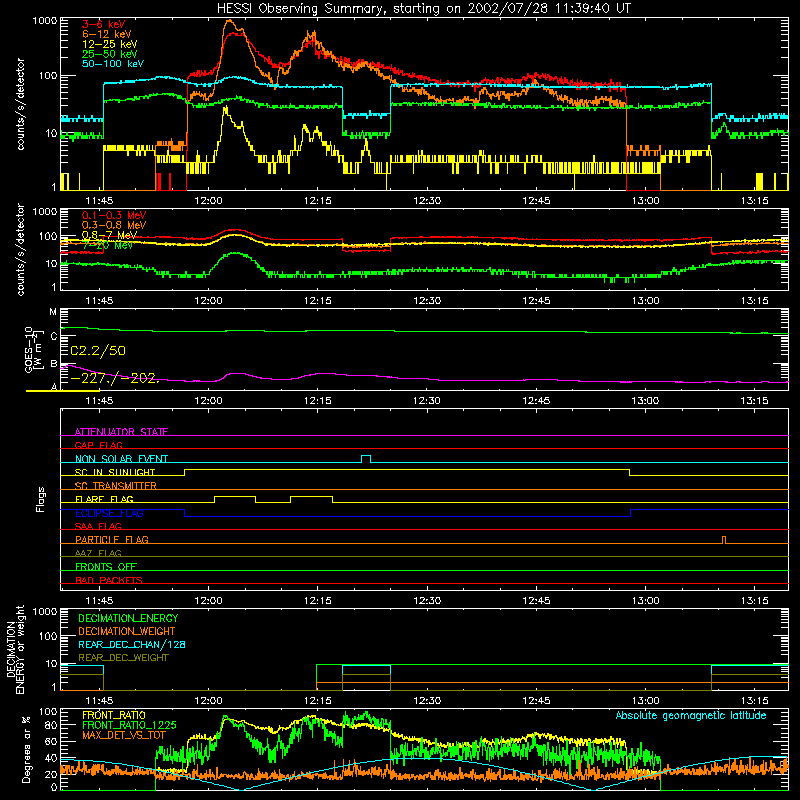Select the BAD_PACKETS flag label
The width and height of the screenshot is (800, 800).
[x=109, y=580]
